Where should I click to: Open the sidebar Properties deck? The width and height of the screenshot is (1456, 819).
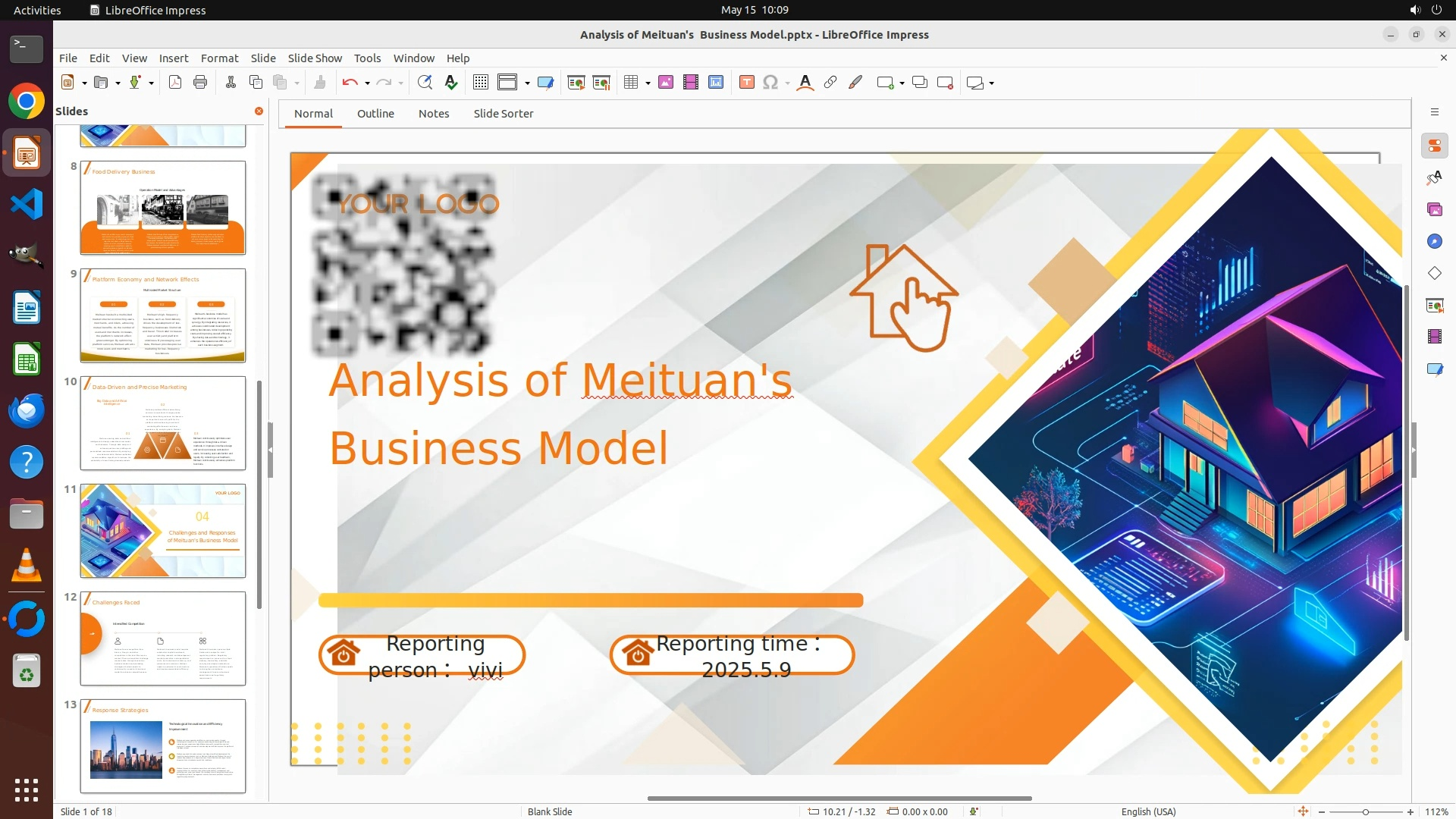[x=1434, y=146]
